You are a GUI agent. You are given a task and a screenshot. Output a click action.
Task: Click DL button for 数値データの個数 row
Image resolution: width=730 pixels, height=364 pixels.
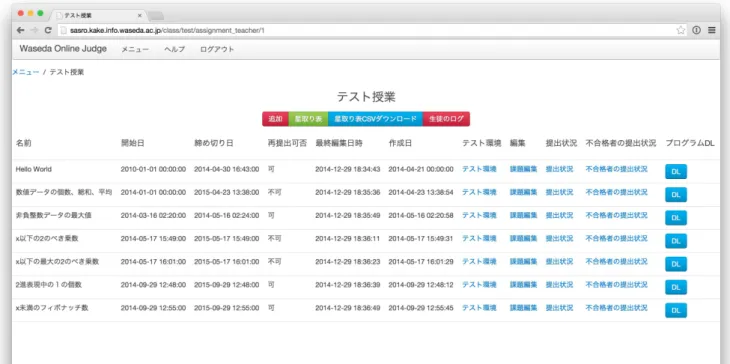tap(676, 195)
